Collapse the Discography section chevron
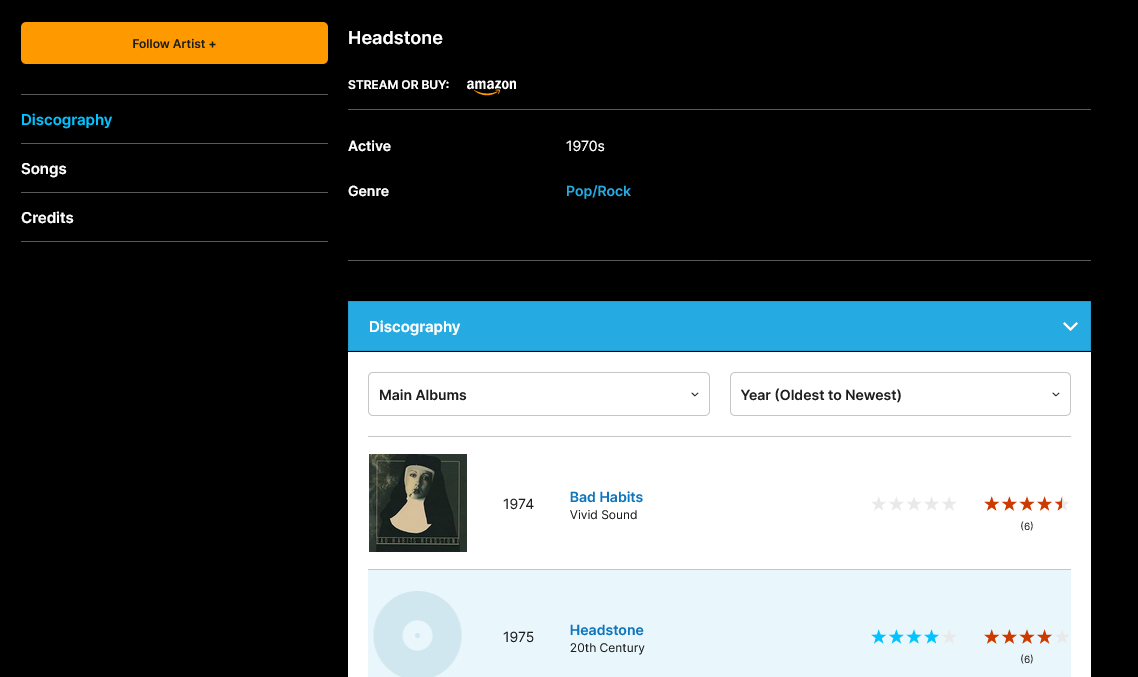The width and height of the screenshot is (1138, 677). [1070, 327]
